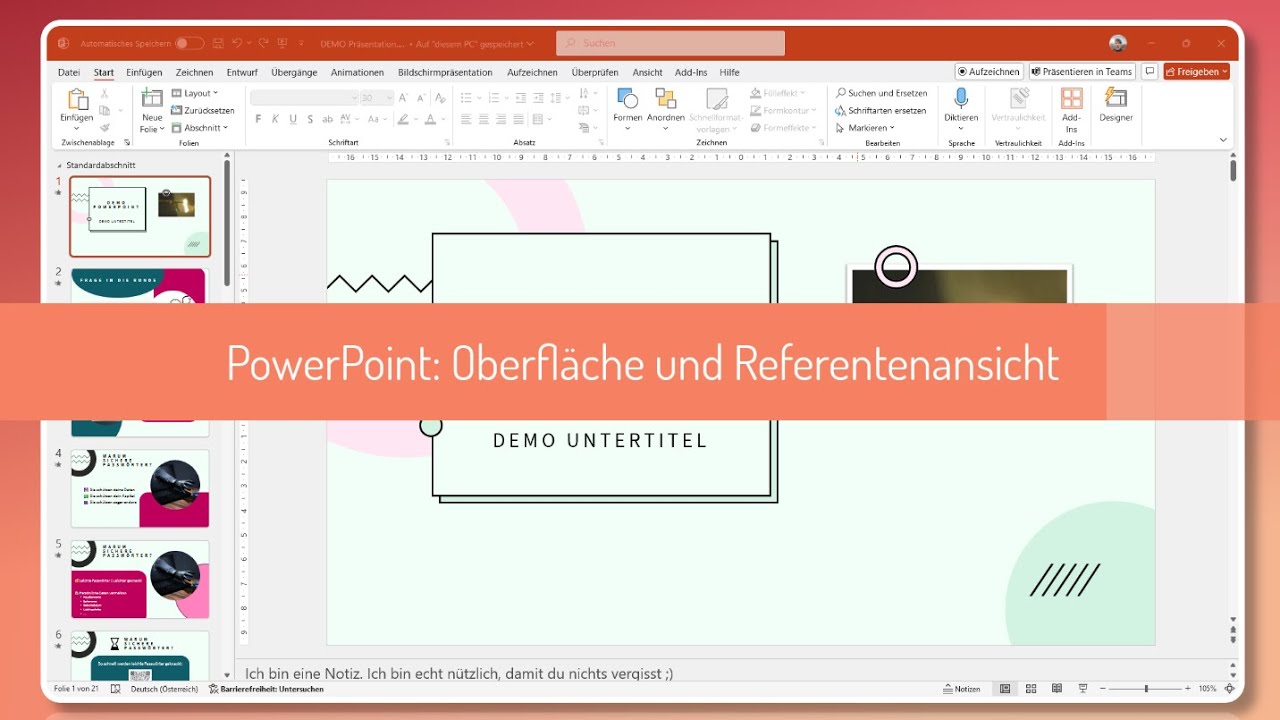Click the Suchen search field

[670, 43]
